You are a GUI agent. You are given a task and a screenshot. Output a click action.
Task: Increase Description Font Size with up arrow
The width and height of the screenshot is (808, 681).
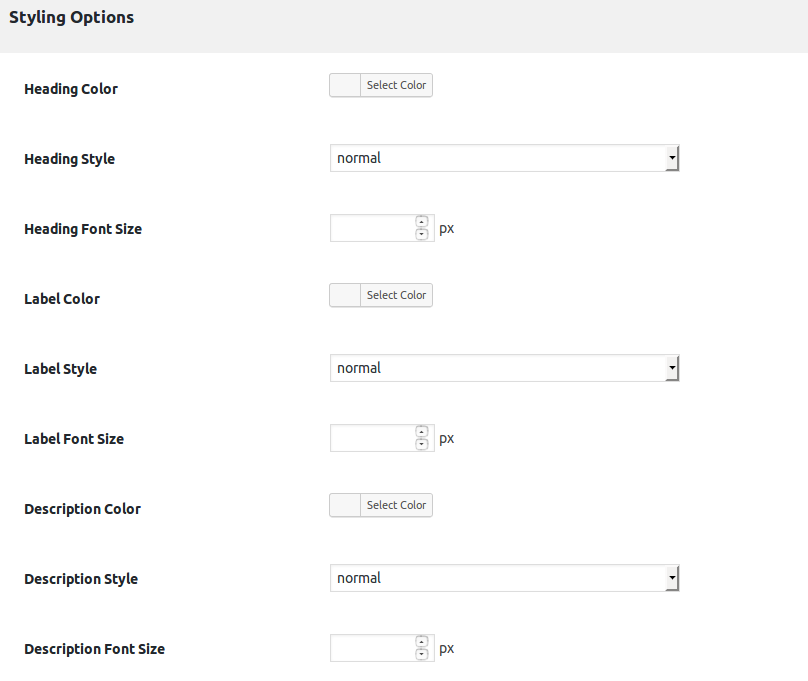pyautogui.click(x=422, y=642)
